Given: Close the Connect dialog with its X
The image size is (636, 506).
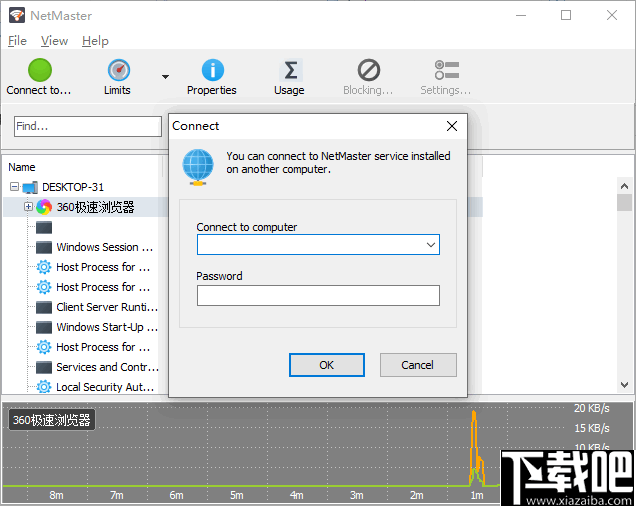Looking at the screenshot, I should 452,126.
